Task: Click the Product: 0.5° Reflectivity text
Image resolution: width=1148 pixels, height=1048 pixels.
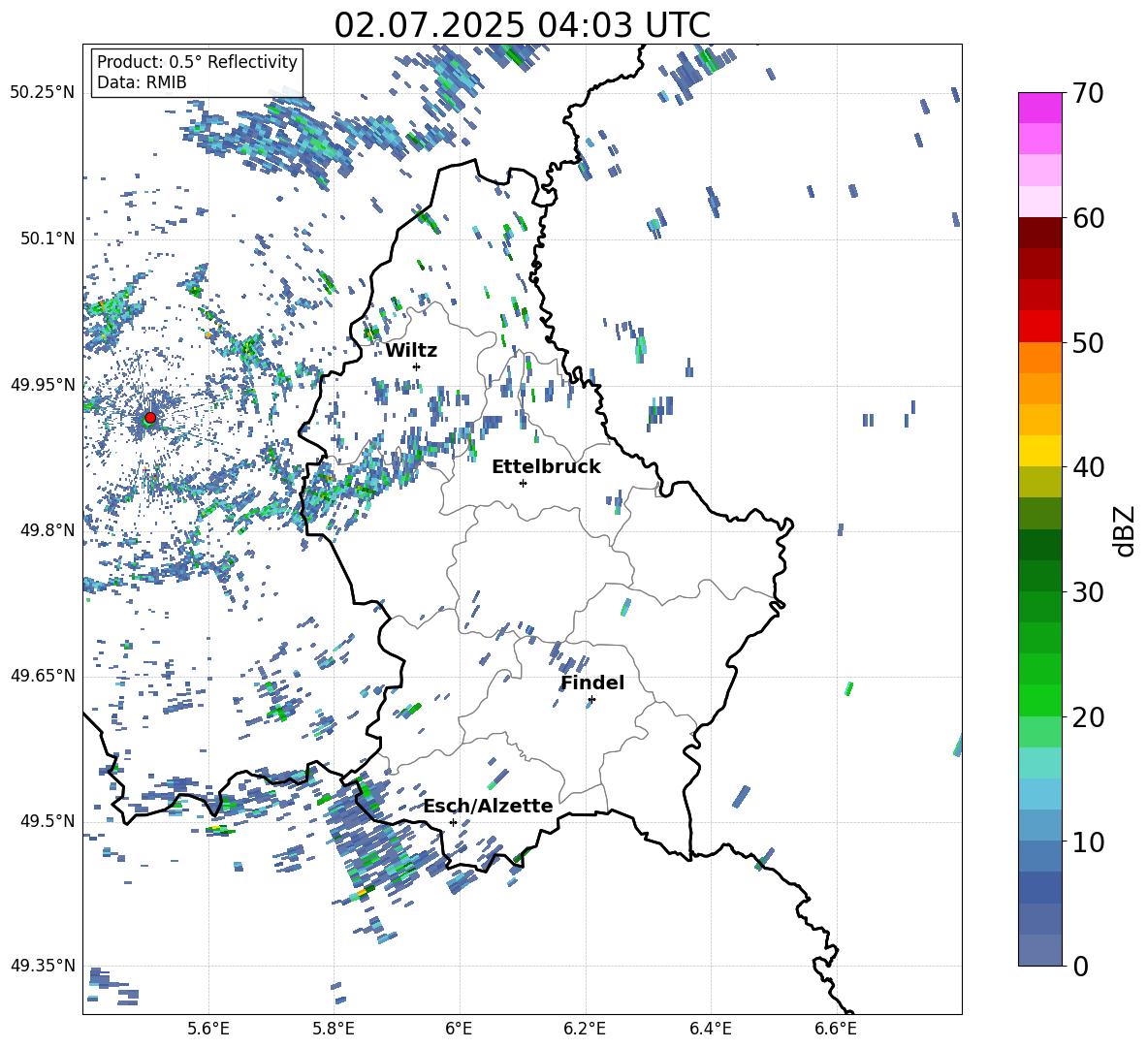Action: pyautogui.click(x=197, y=62)
